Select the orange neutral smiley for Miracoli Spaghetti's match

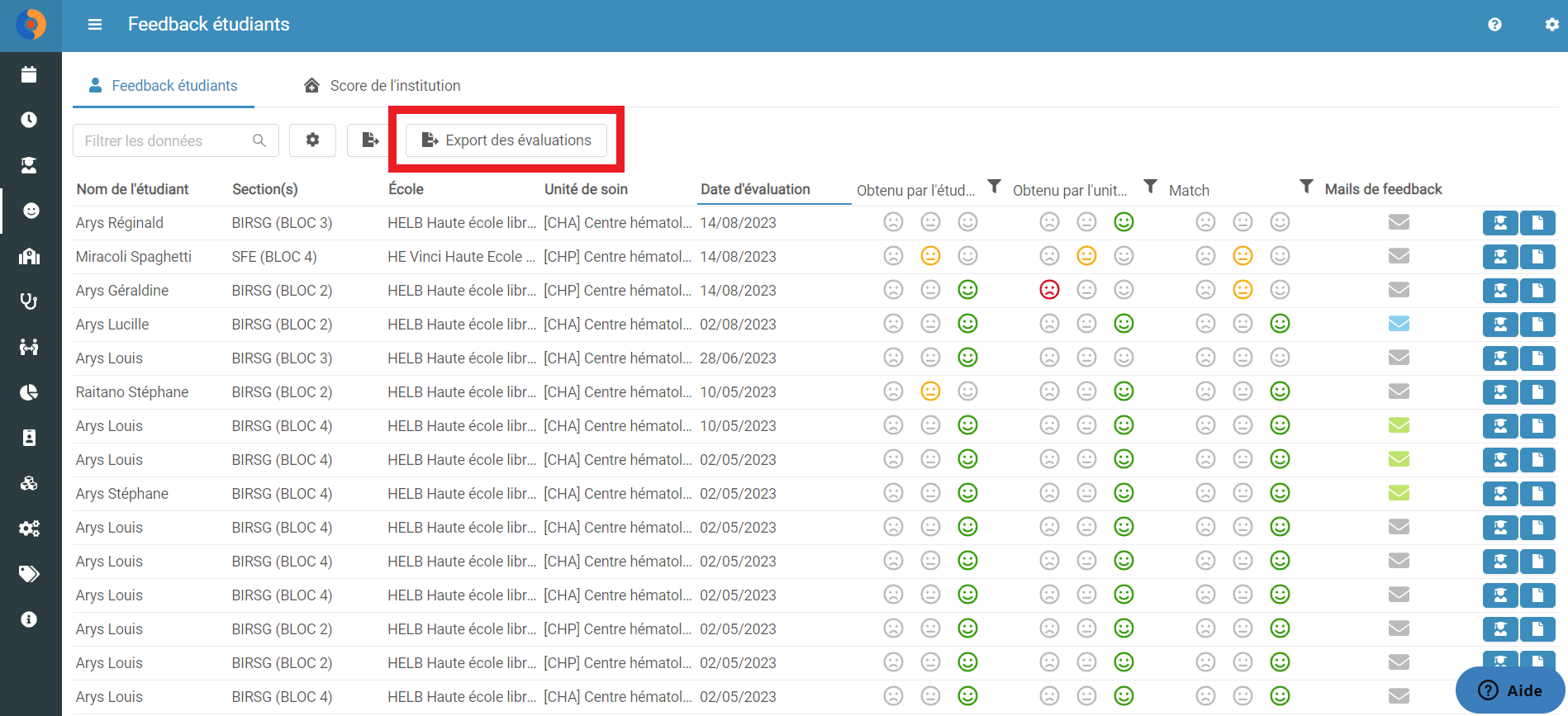point(1243,256)
